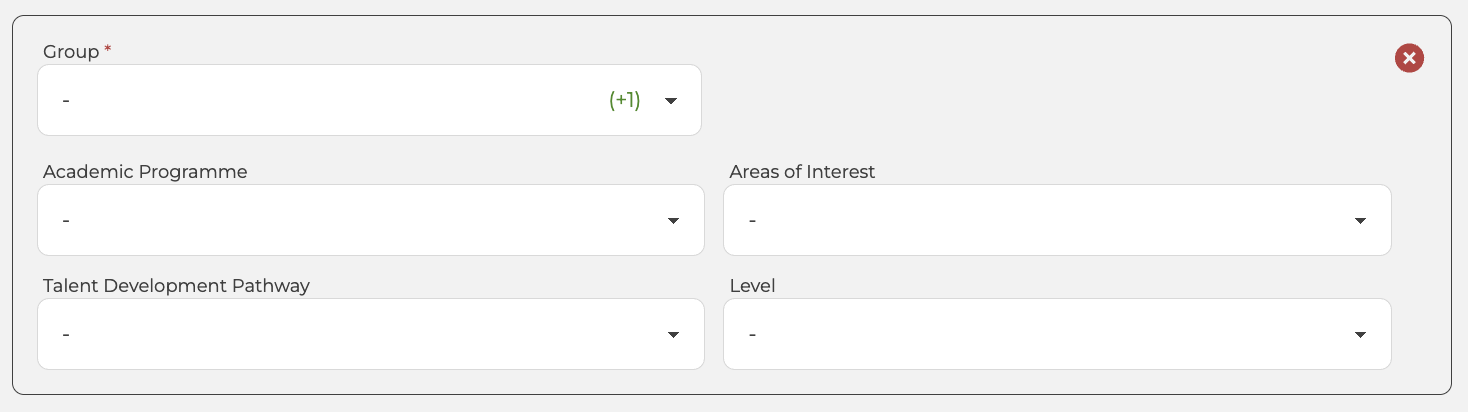Click the Level dropdown arrow
This screenshot has width=1468, height=412.
1360,335
